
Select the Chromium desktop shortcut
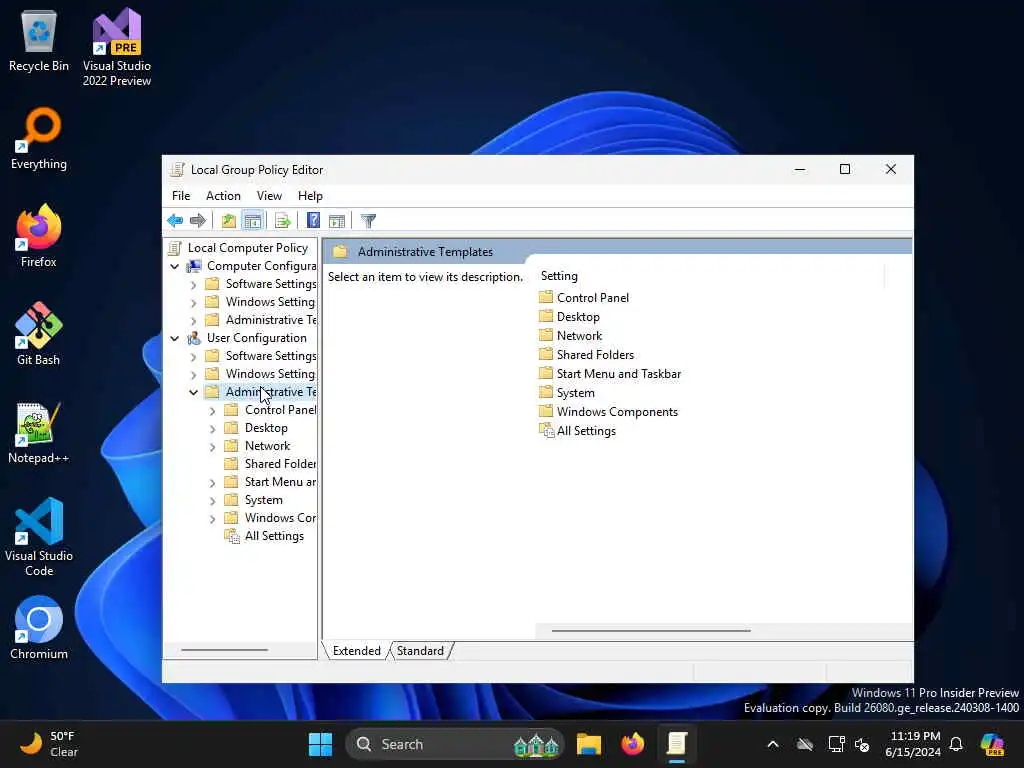pos(39,628)
